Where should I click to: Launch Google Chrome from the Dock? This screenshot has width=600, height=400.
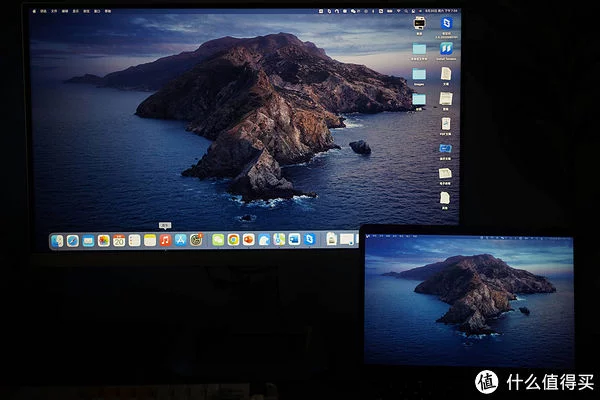click(233, 240)
